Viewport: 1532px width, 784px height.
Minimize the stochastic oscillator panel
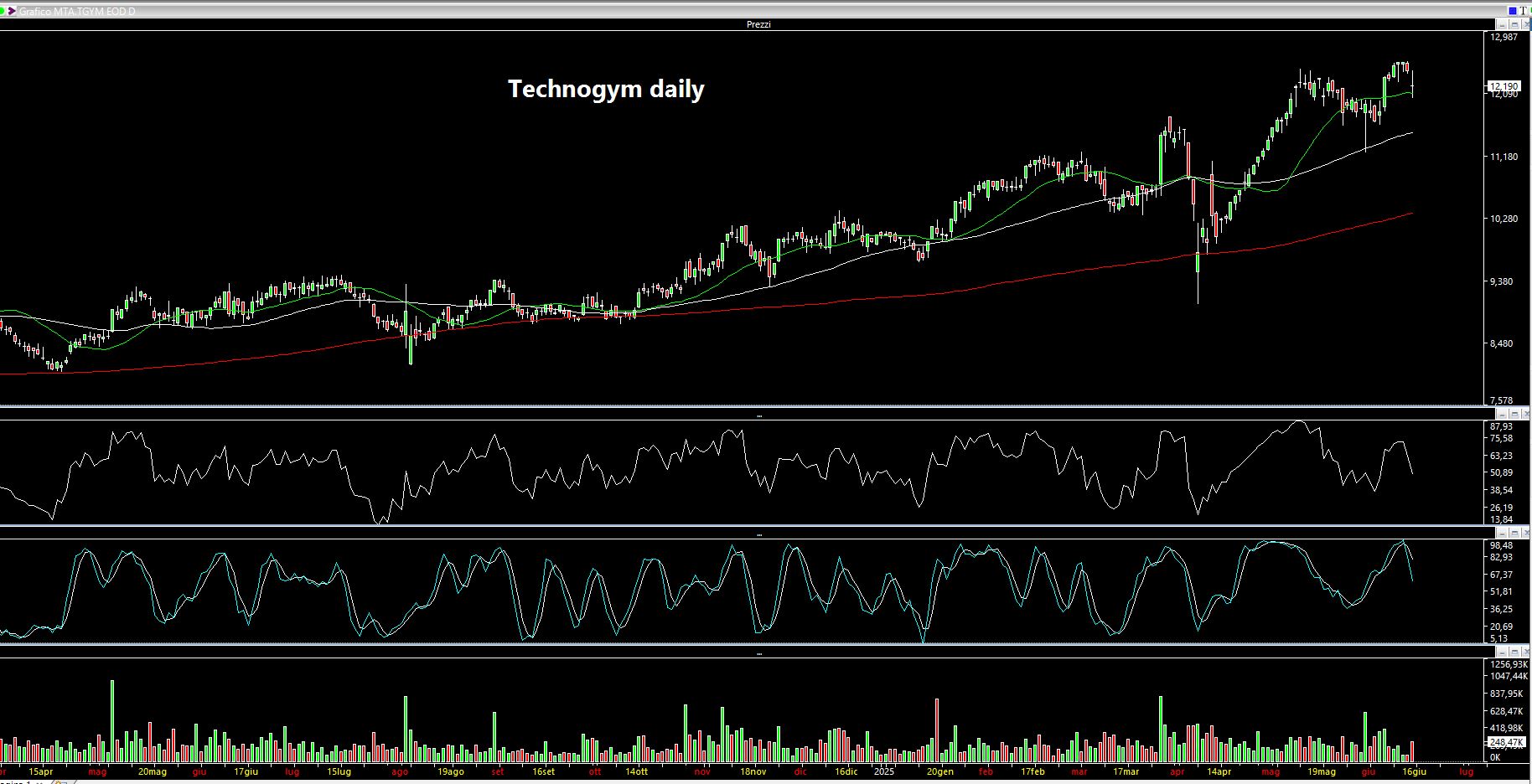tap(1503, 533)
